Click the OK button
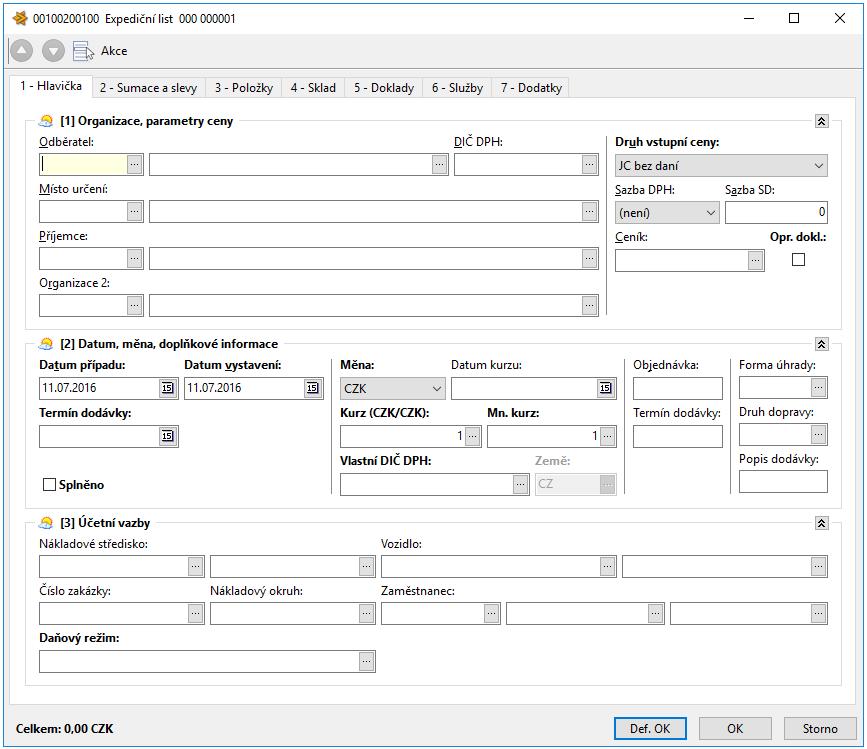Viewport: 867px width, 749px height. point(735,729)
